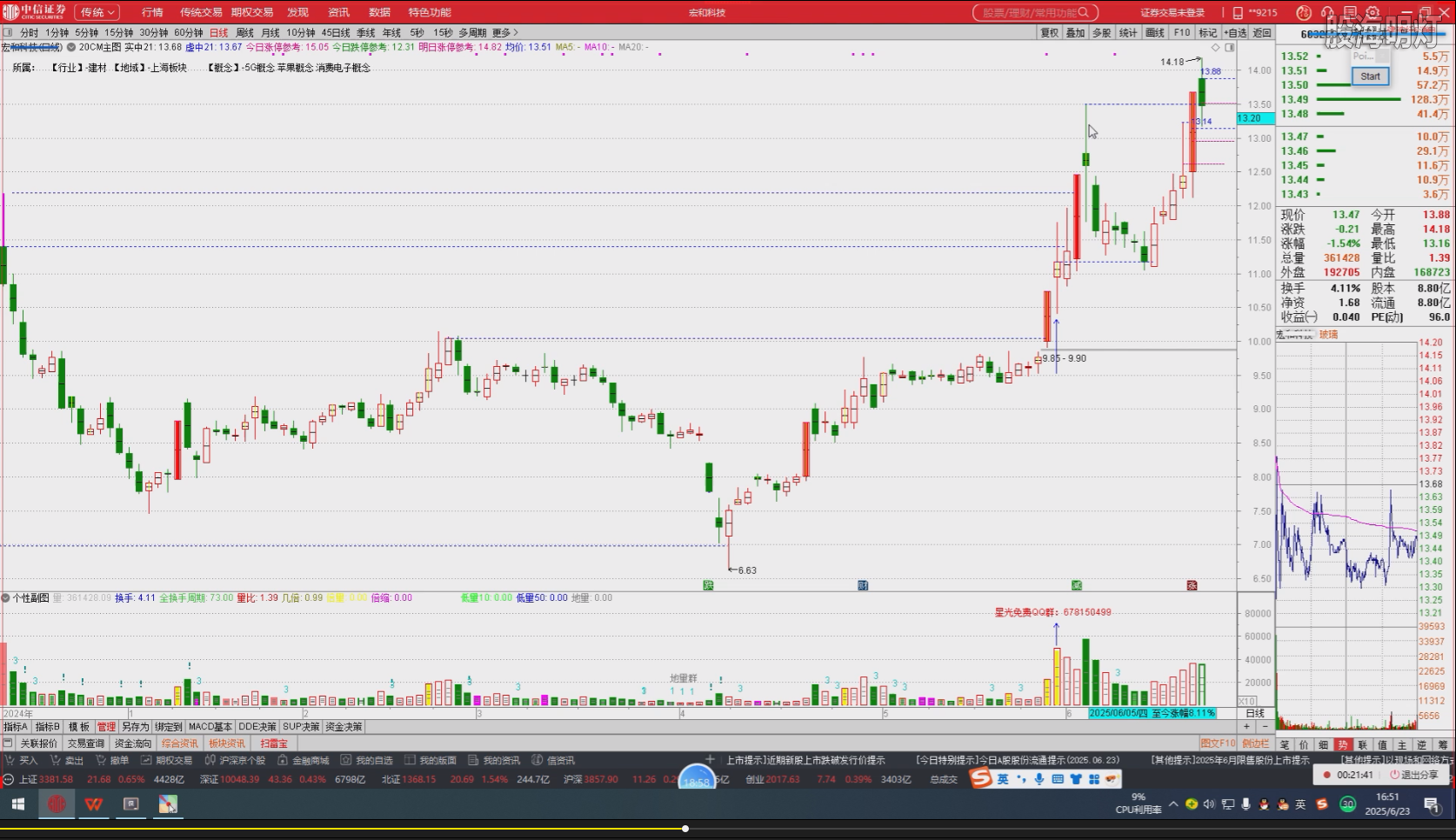1456x840 pixels.
Task: Open the settings gear icon in title bar
Action: 1373,12
